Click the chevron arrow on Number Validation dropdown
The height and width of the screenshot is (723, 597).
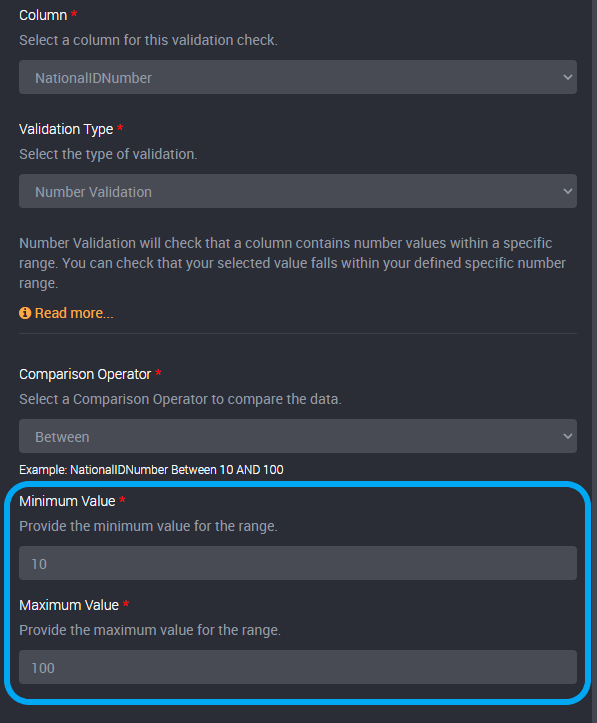(567, 191)
